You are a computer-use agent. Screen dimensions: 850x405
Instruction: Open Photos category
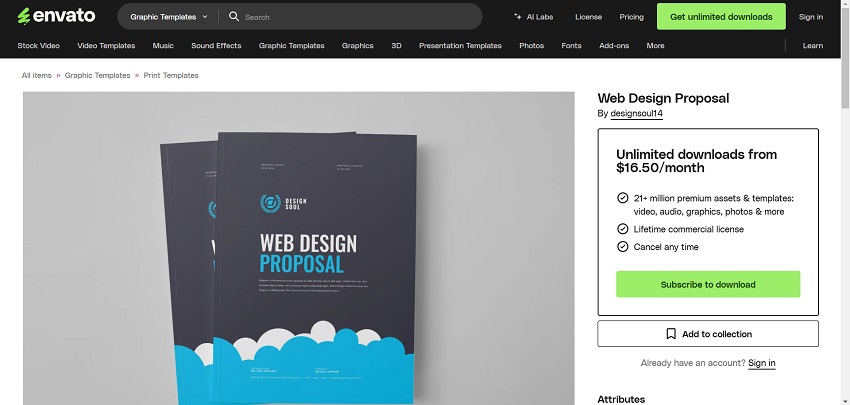[x=531, y=46]
